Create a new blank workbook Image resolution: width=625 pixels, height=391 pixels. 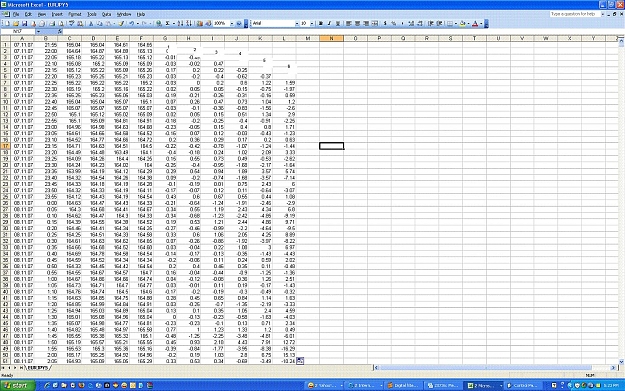pyautogui.click(x=7, y=24)
